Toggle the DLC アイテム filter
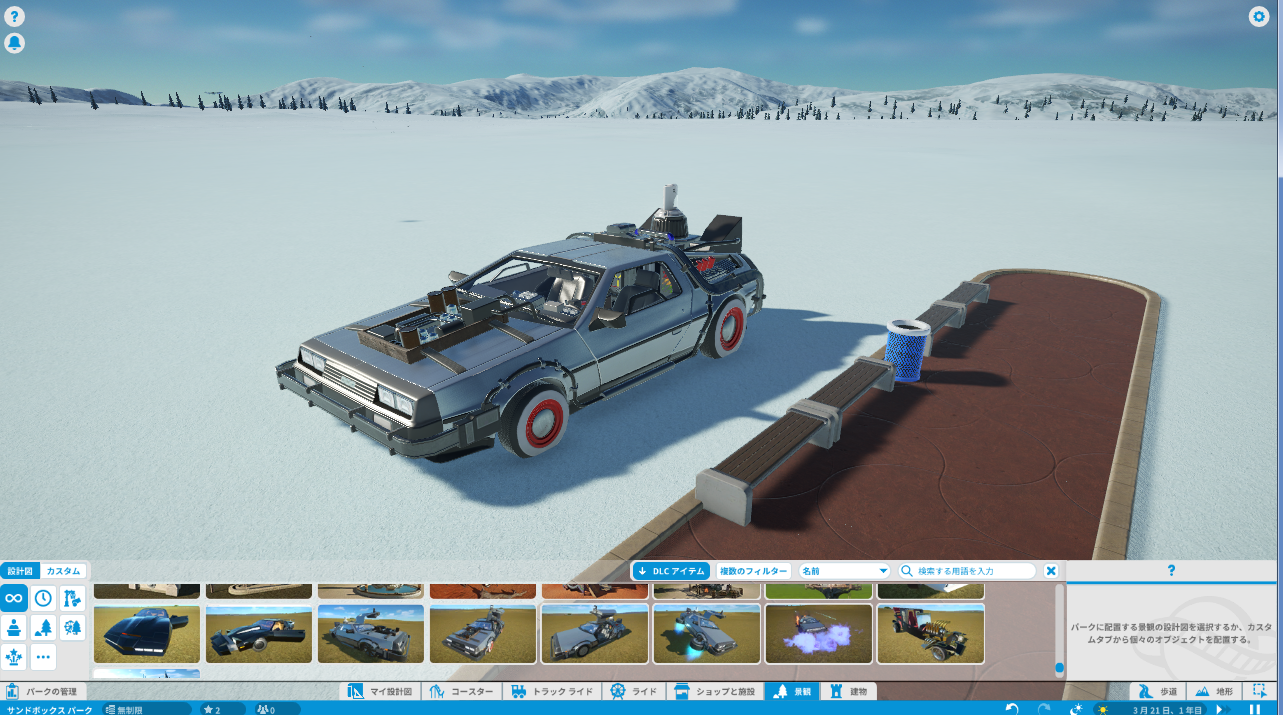The image size is (1283, 715). [671, 571]
